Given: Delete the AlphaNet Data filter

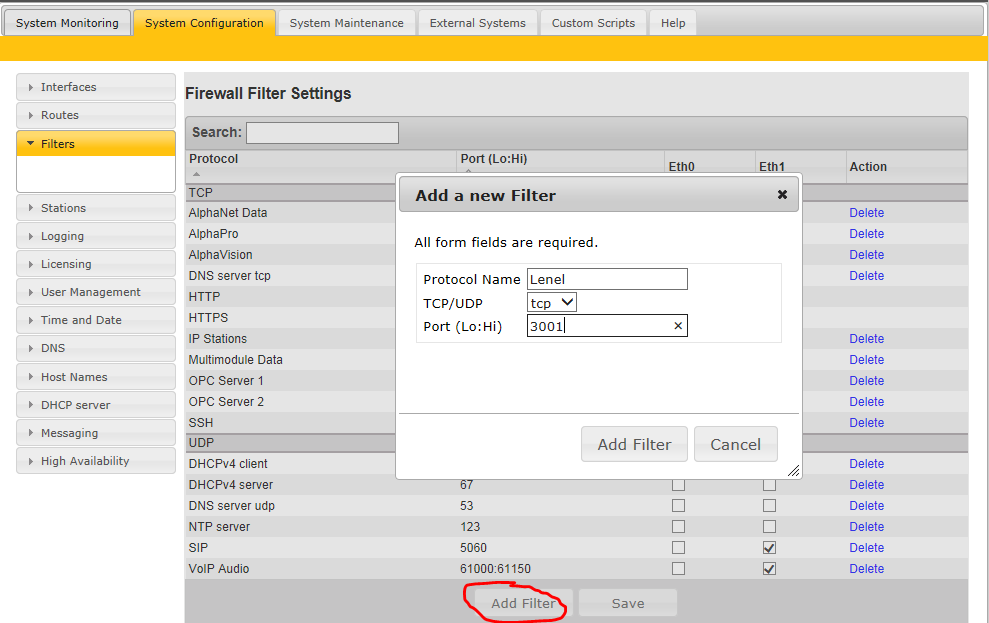Looking at the screenshot, I should coord(866,213).
